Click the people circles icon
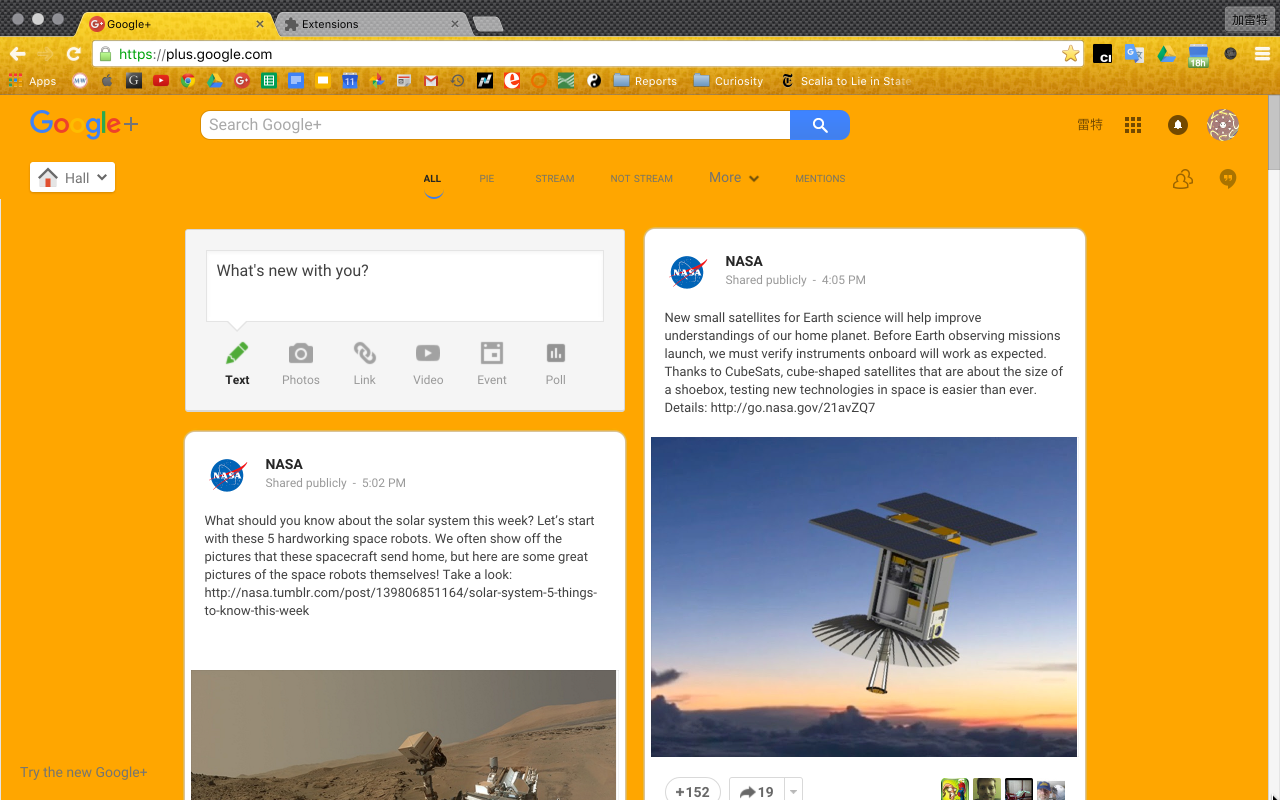Screen dimensions: 1280x800 (x=1183, y=179)
